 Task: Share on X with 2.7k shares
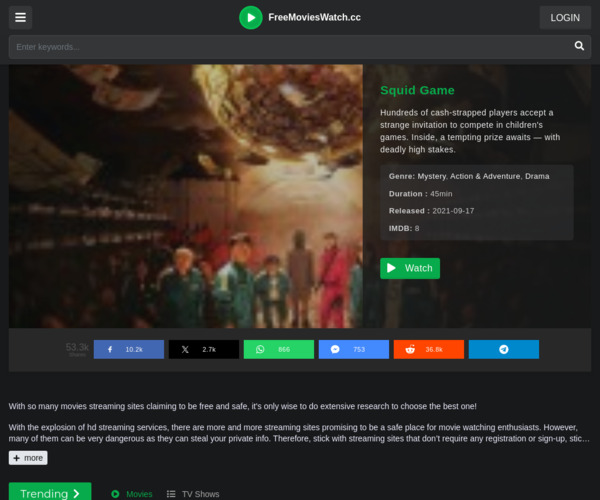[204, 349]
